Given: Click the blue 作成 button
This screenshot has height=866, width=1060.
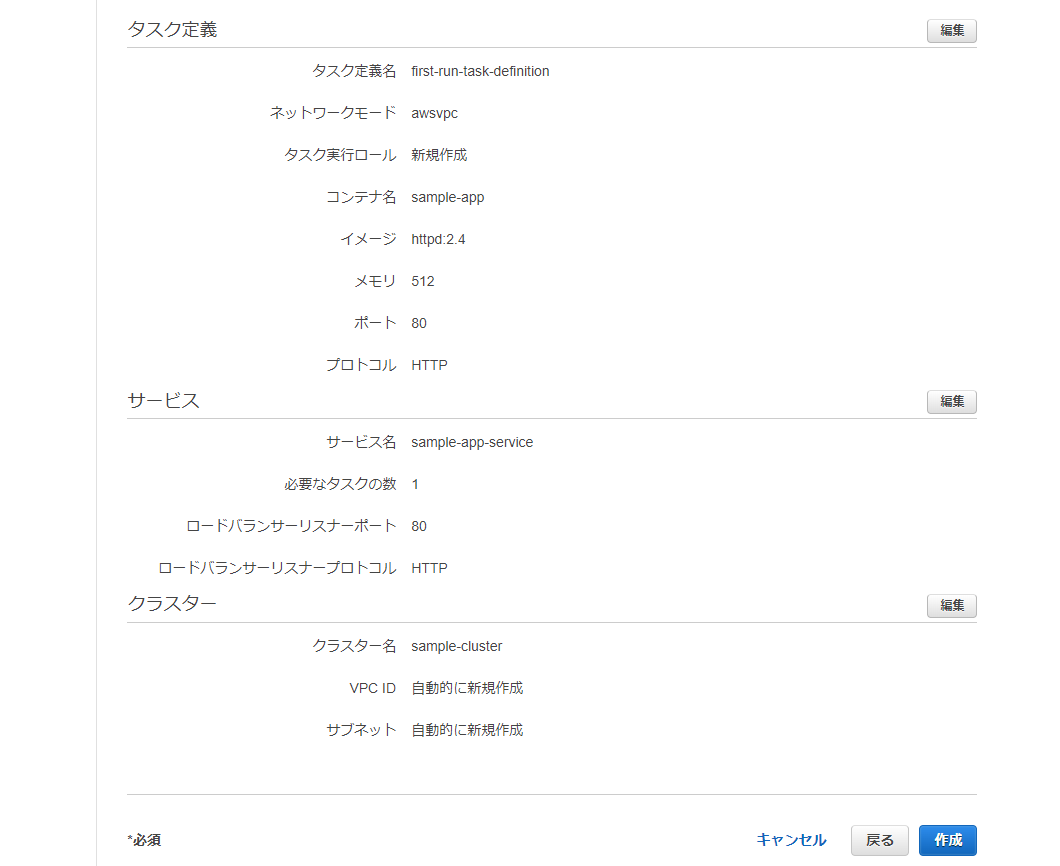Looking at the screenshot, I should coord(948,840).
